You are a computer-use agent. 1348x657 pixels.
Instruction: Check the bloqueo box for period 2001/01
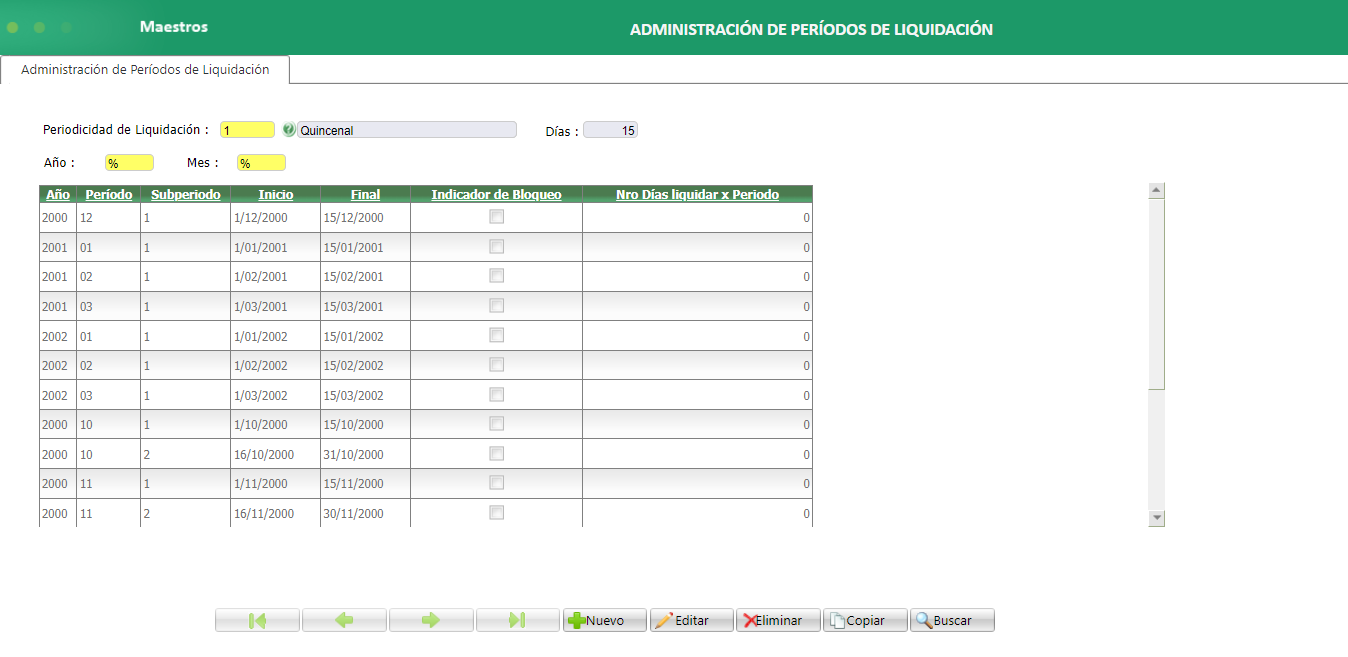point(496,246)
